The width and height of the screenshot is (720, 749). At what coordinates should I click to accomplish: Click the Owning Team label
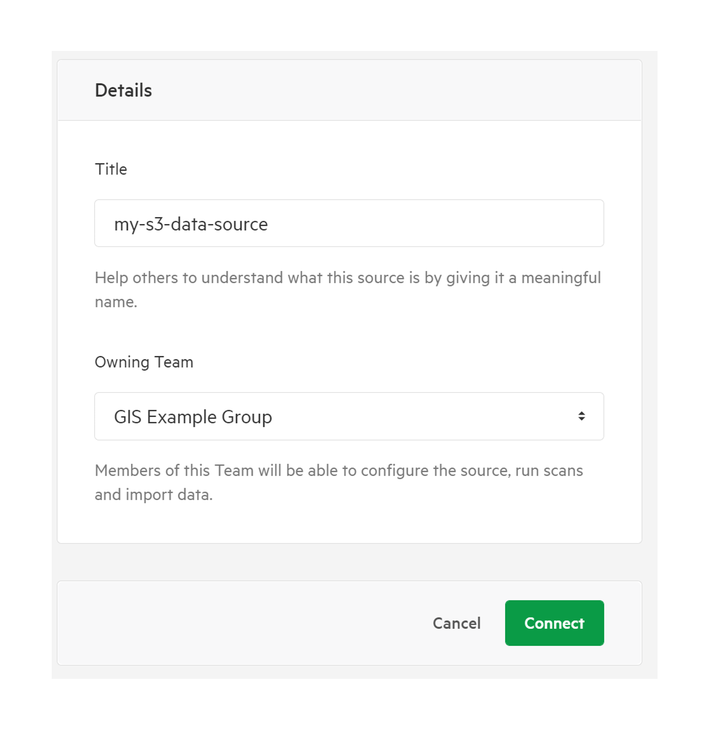[144, 362]
